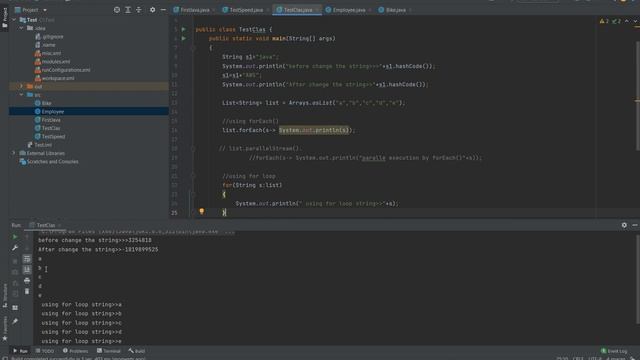
Task: Click the yellow lightbulb intention icon
Action: [202, 211]
